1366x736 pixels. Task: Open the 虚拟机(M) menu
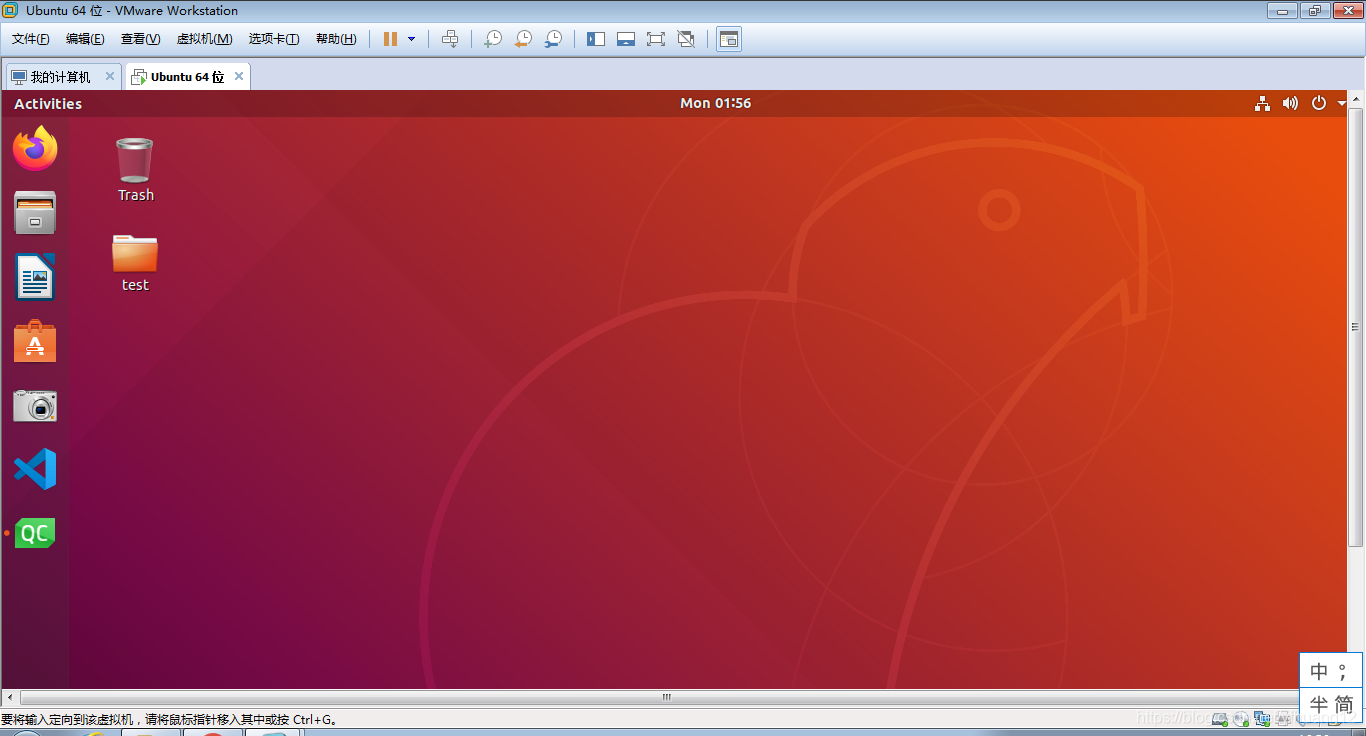(x=204, y=39)
